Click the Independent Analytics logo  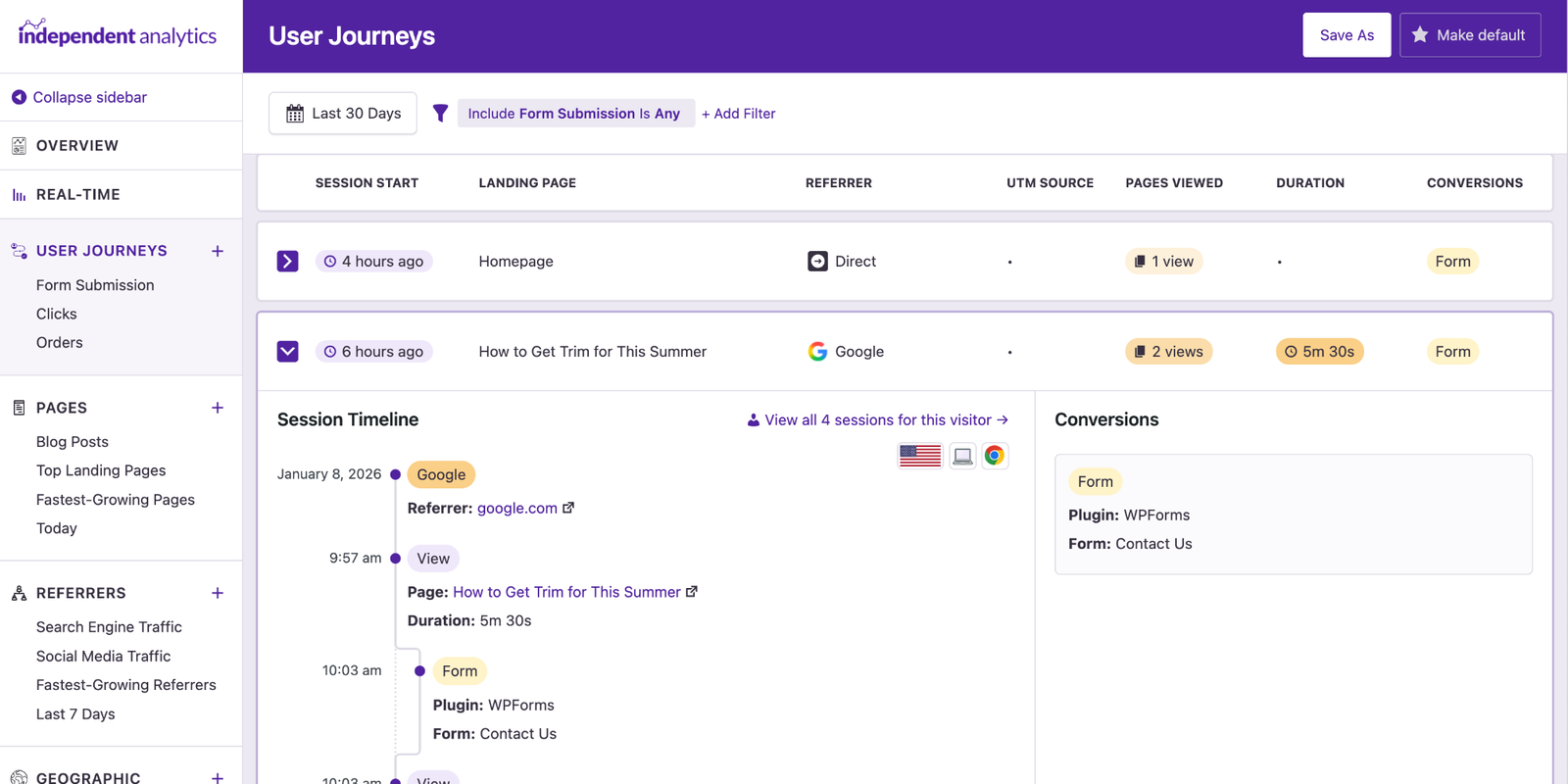coord(118,34)
